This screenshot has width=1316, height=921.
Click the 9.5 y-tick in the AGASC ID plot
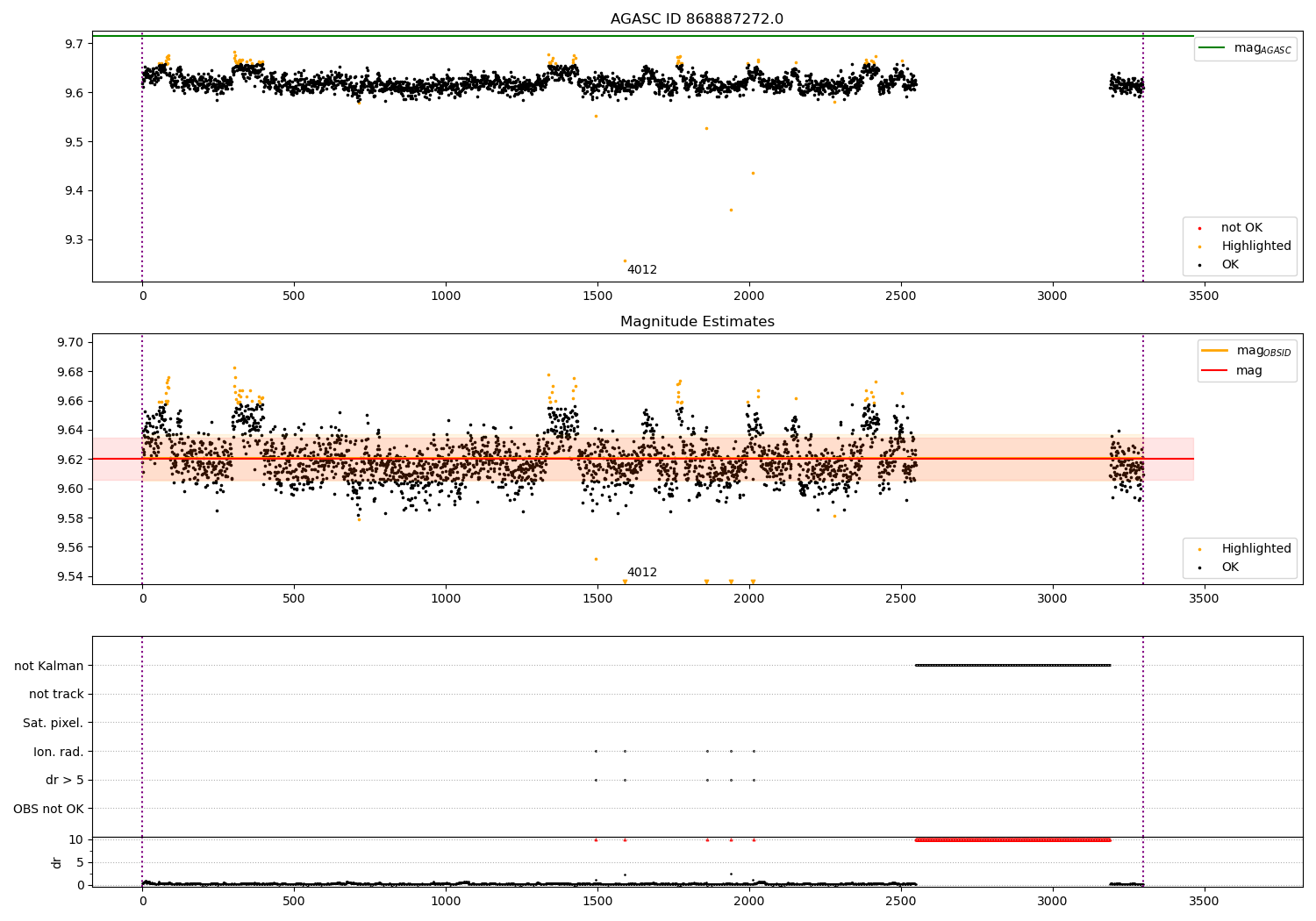tap(74, 142)
